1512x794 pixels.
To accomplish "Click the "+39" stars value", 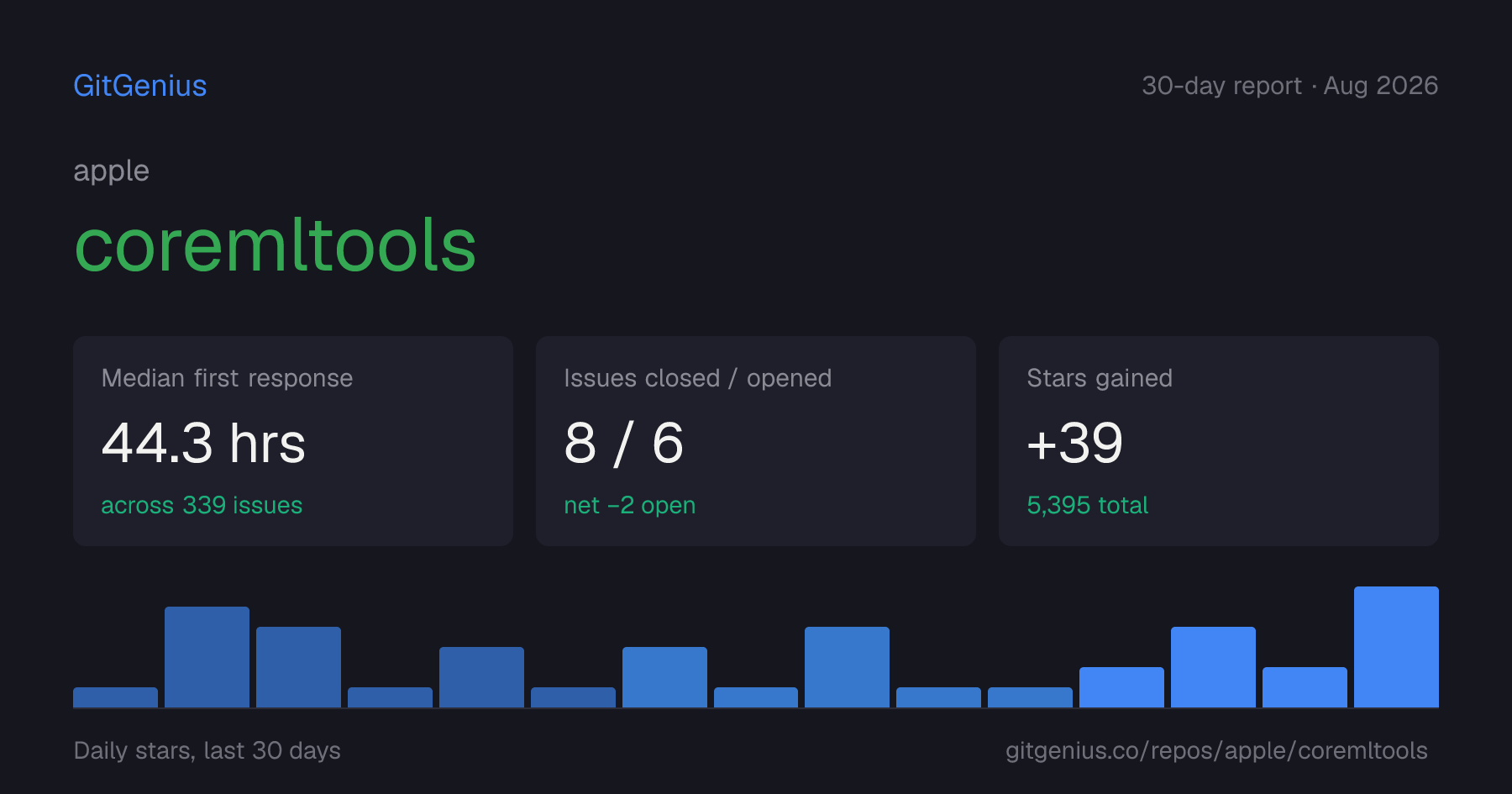I will (1075, 443).
